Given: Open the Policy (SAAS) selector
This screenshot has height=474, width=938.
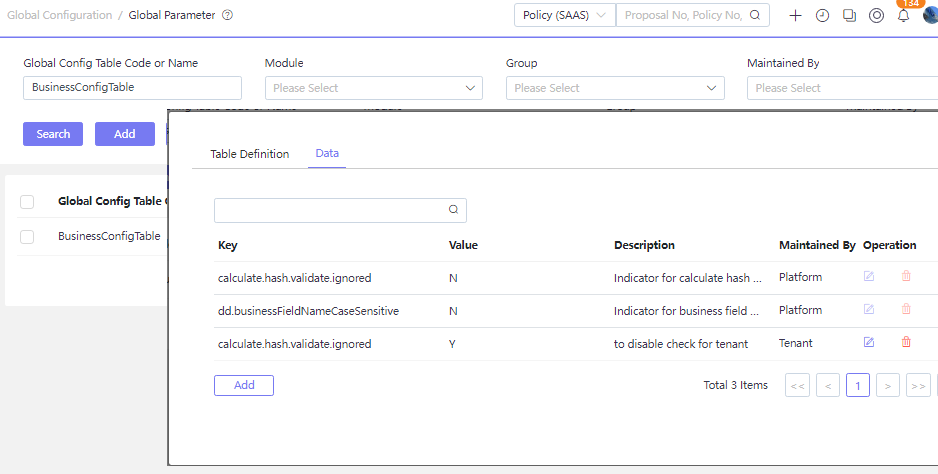Looking at the screenshot, I should point(564,16).
